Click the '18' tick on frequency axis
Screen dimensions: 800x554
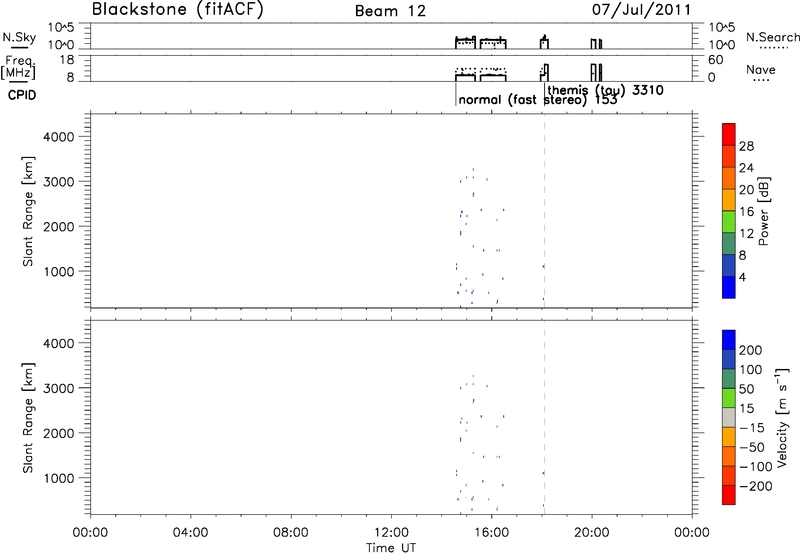tap(67, 60)
